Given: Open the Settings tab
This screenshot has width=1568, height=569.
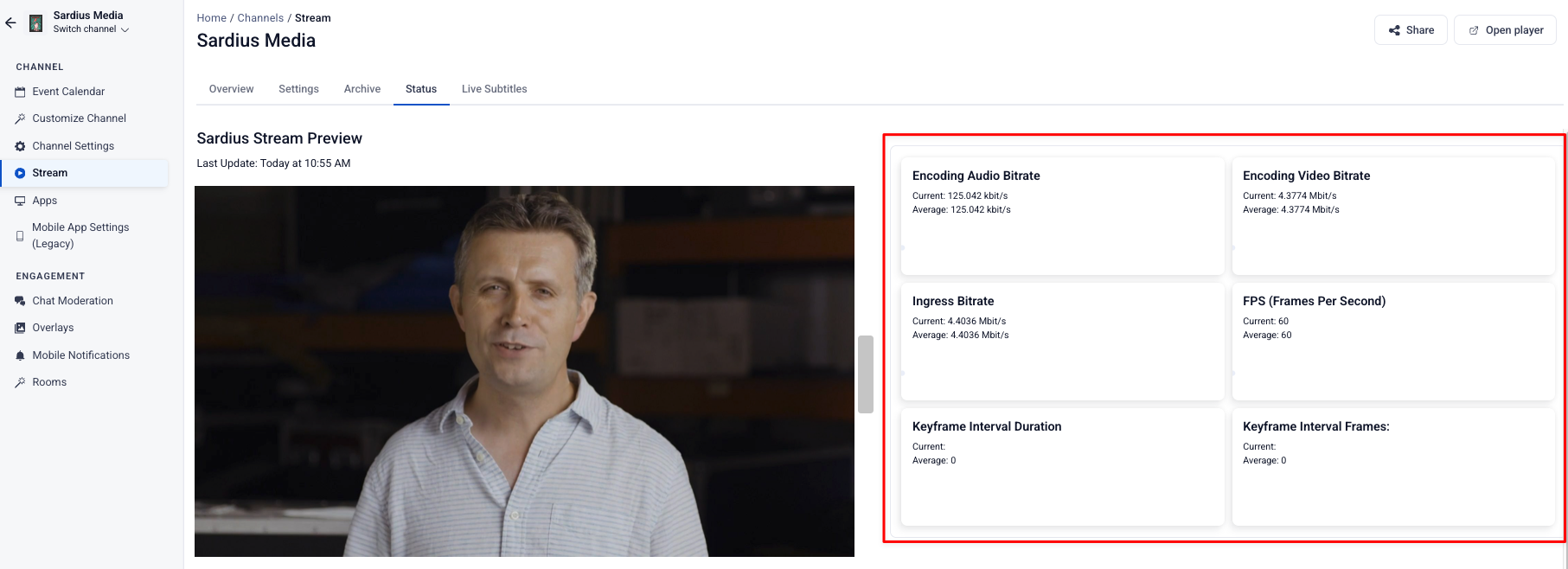Looking at the screenshot, I should coord(298,89).
